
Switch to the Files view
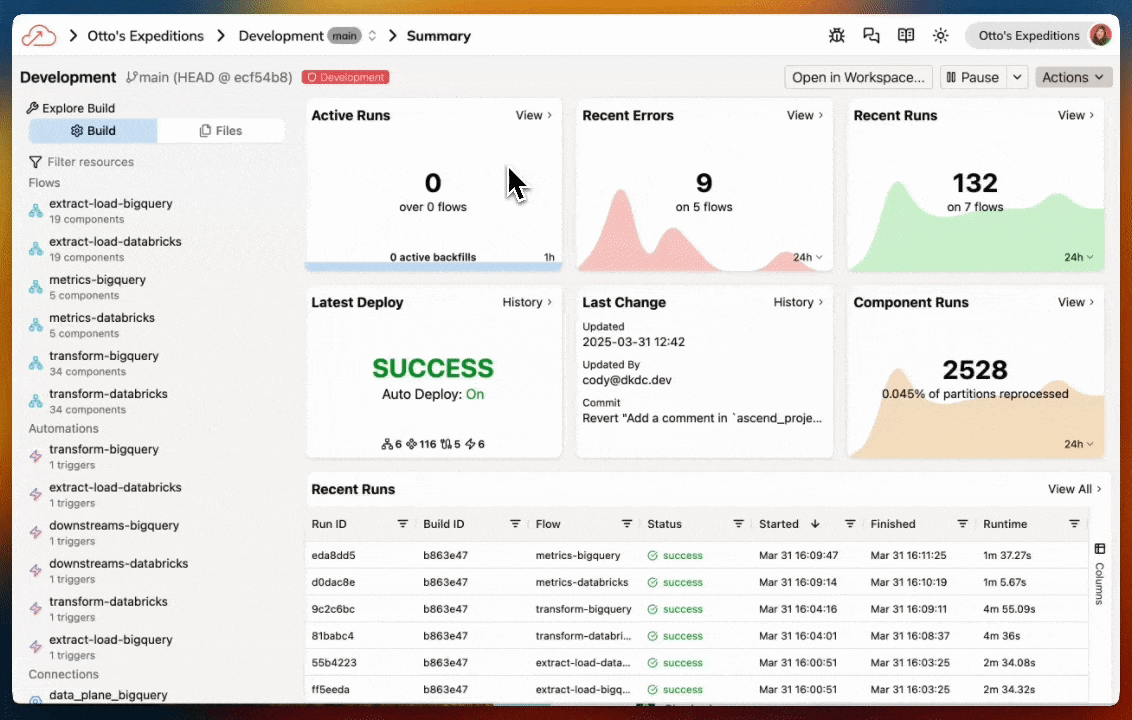[x=221, y=131]
